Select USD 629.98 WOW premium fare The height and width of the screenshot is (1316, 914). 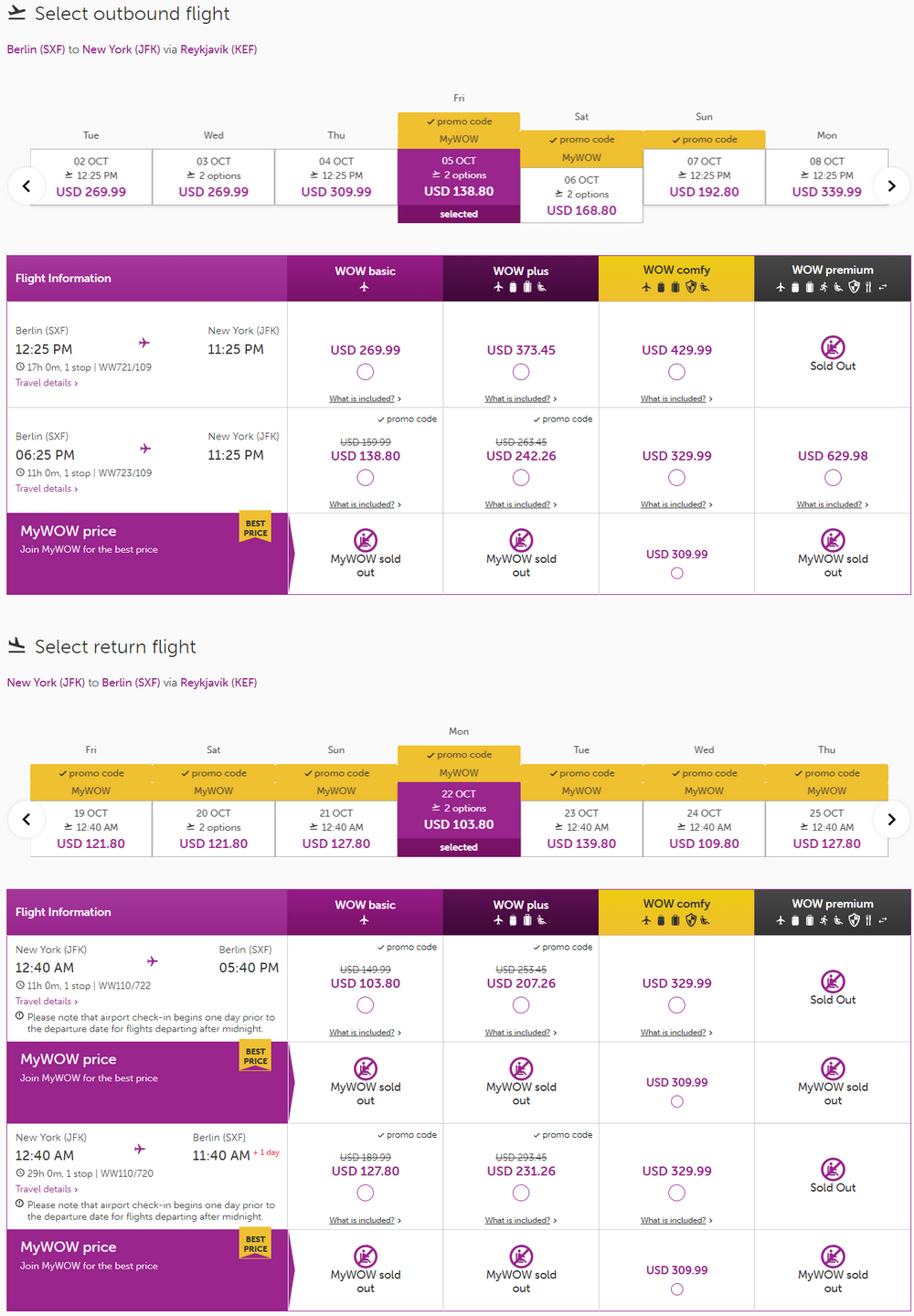(833, 478)
